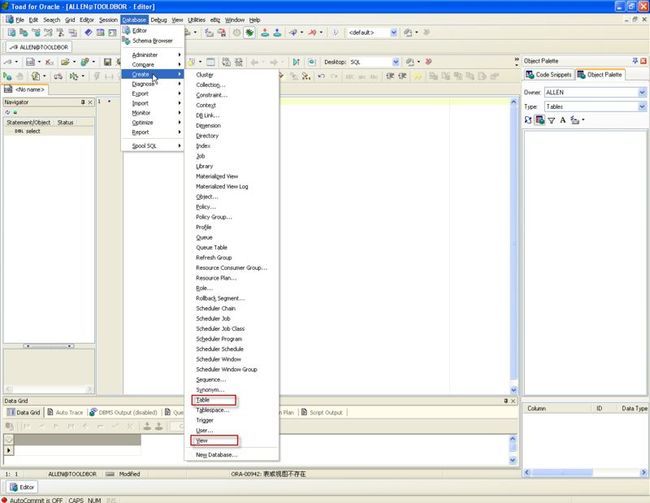Click the grid-with-window icon in editor toolbar
Screen dimensions: 650x503
[211, 62]
